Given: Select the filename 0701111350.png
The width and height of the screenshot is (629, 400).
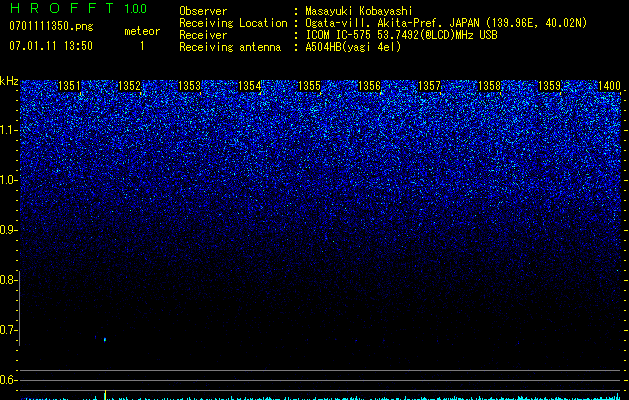Looking at the screenshot, I should click(x=51, y=26).
